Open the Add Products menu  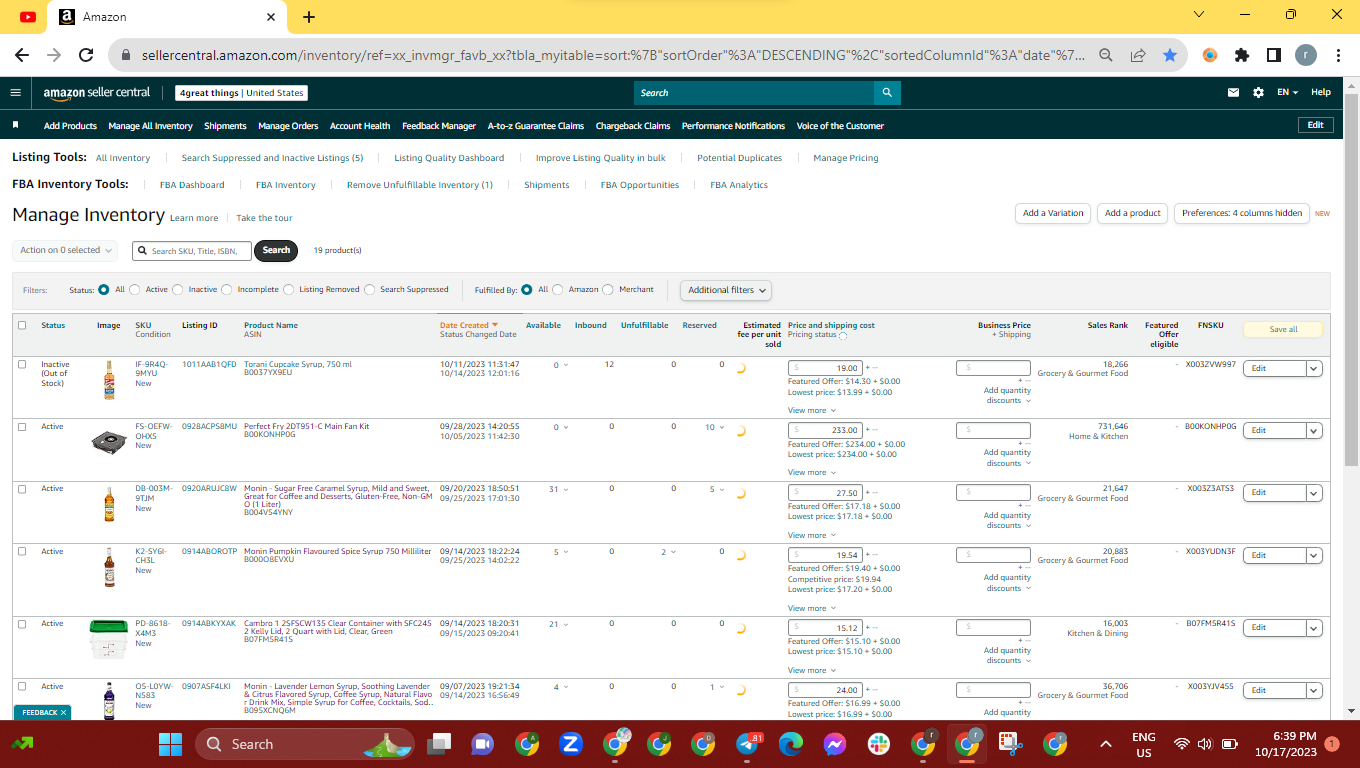pos(70,126)
